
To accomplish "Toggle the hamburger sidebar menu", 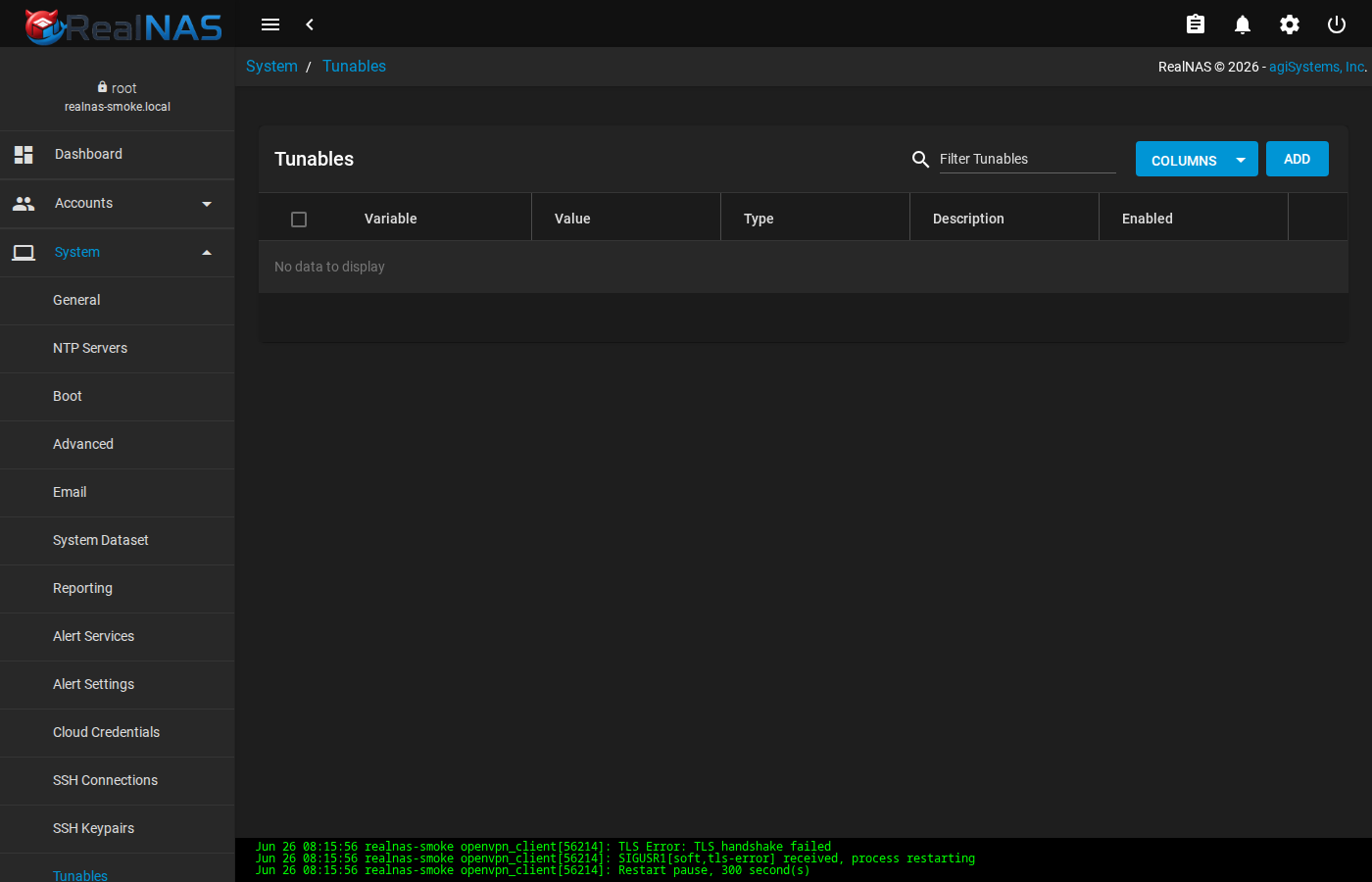I will tap(270, 24).
